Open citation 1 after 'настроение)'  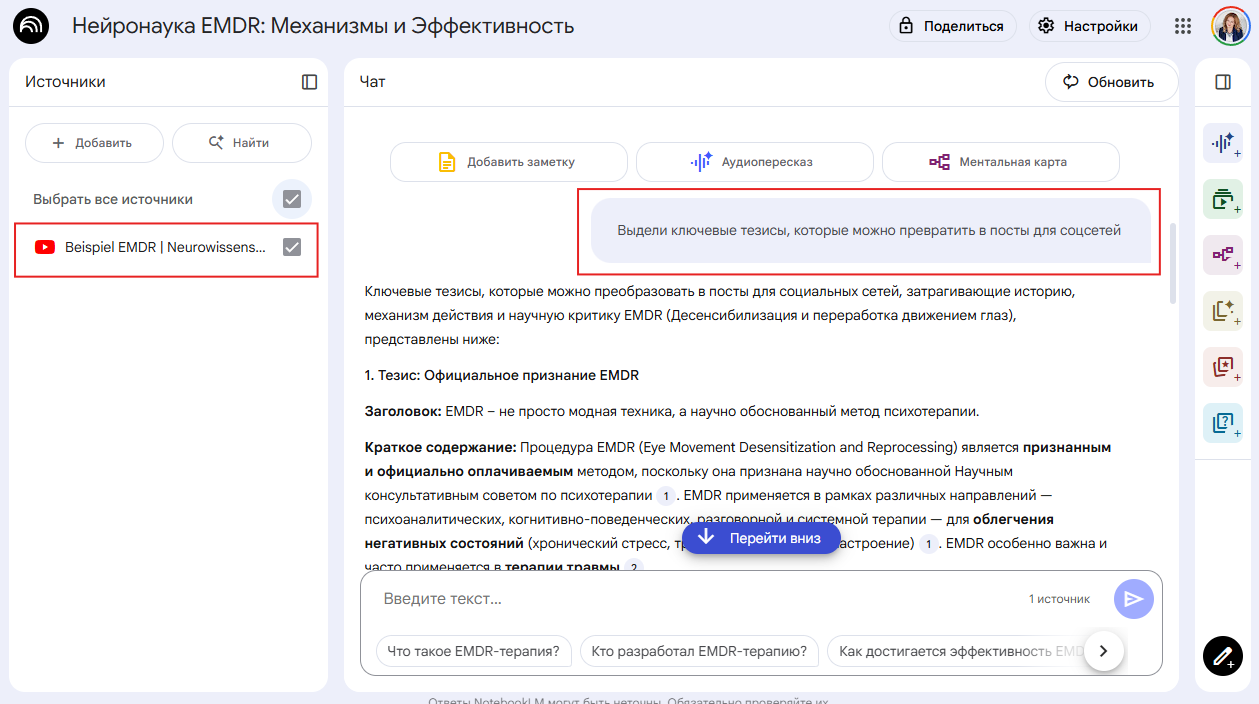pyautogui.click(x=929, y=545)
